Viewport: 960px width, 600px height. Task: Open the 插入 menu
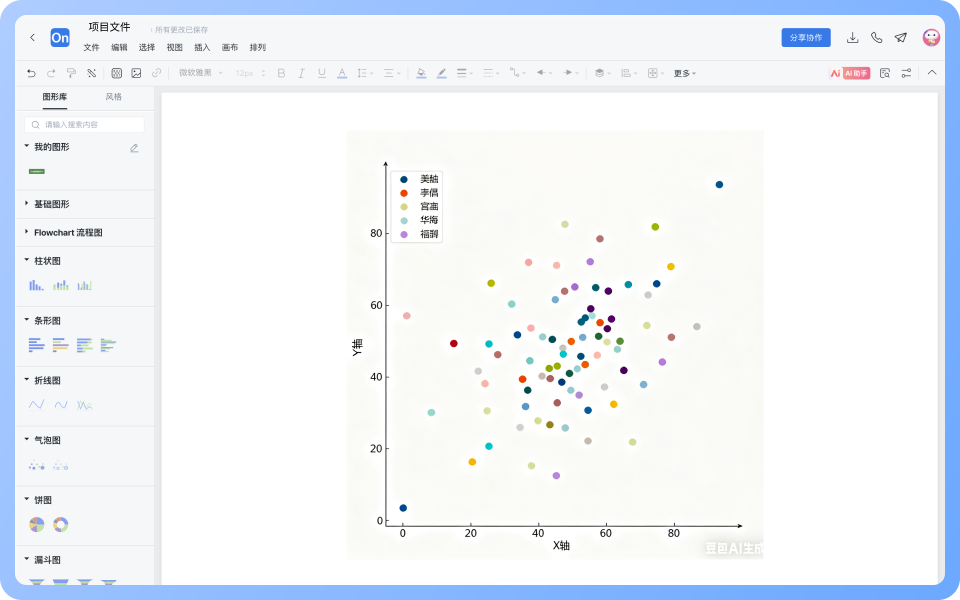click(x=202, y=47)
